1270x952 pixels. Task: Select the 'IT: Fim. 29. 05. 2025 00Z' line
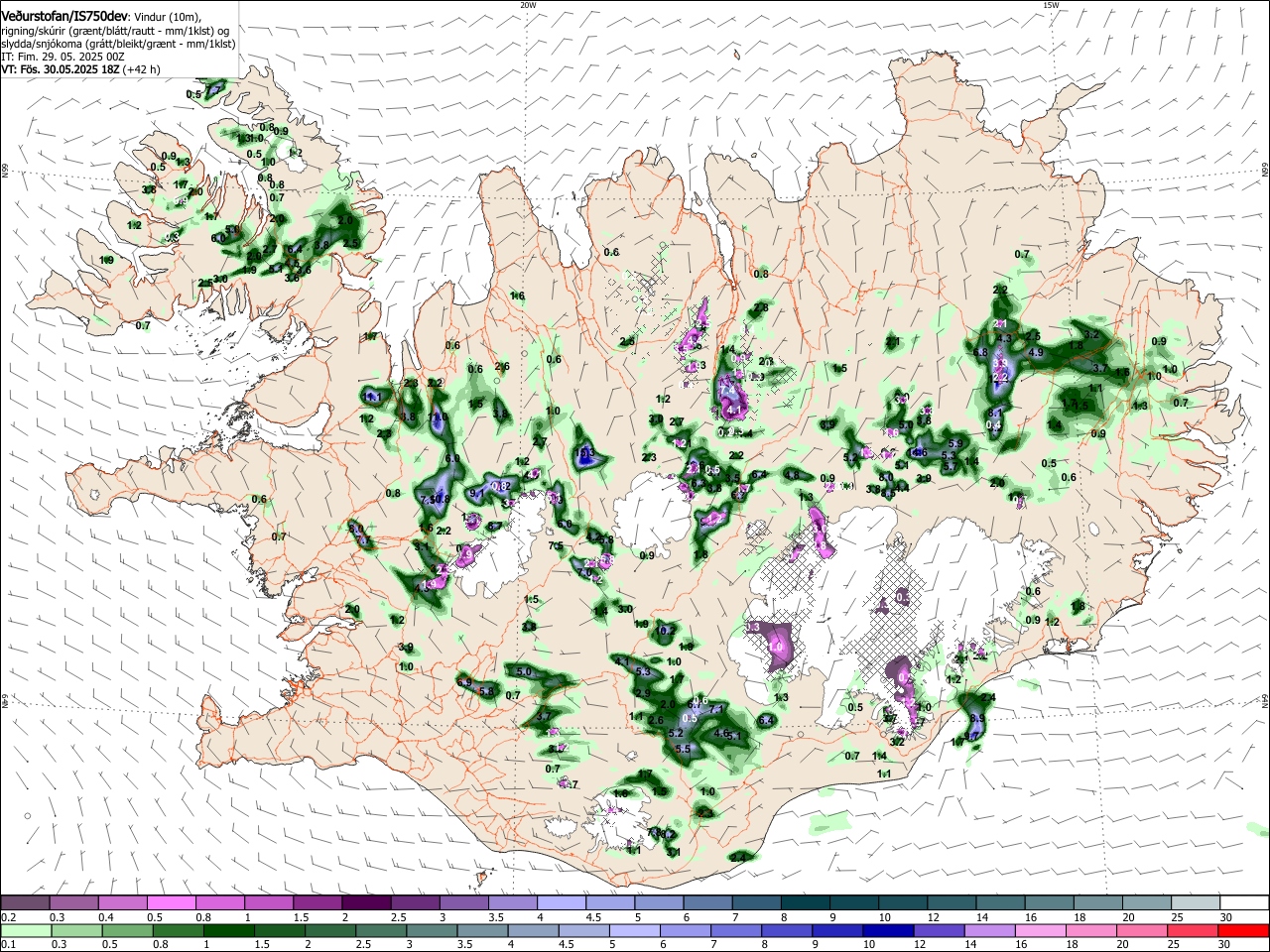tap(63, 57)
